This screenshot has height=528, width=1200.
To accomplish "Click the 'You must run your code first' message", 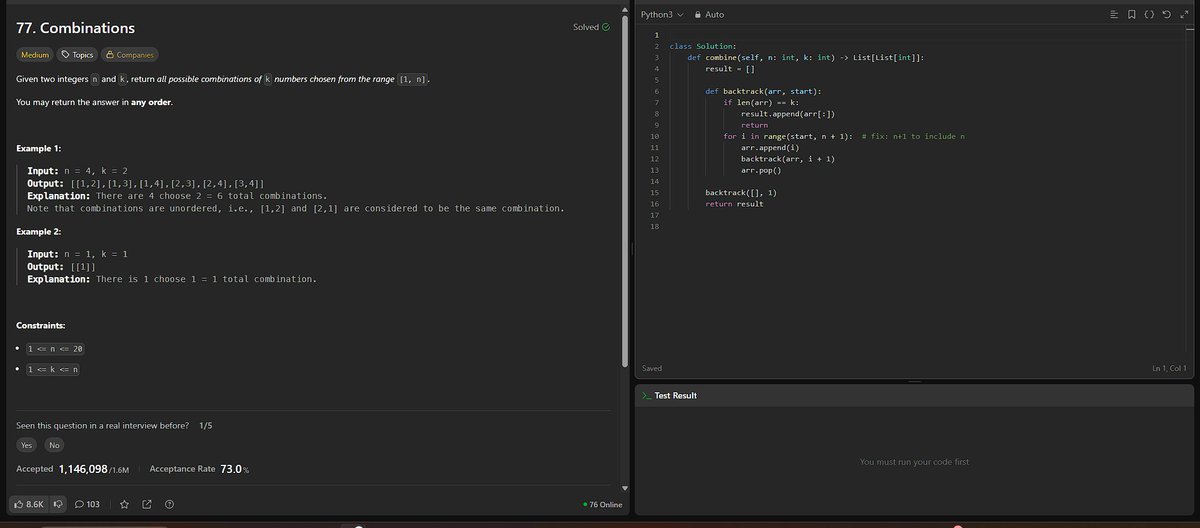I will point(914,462).
